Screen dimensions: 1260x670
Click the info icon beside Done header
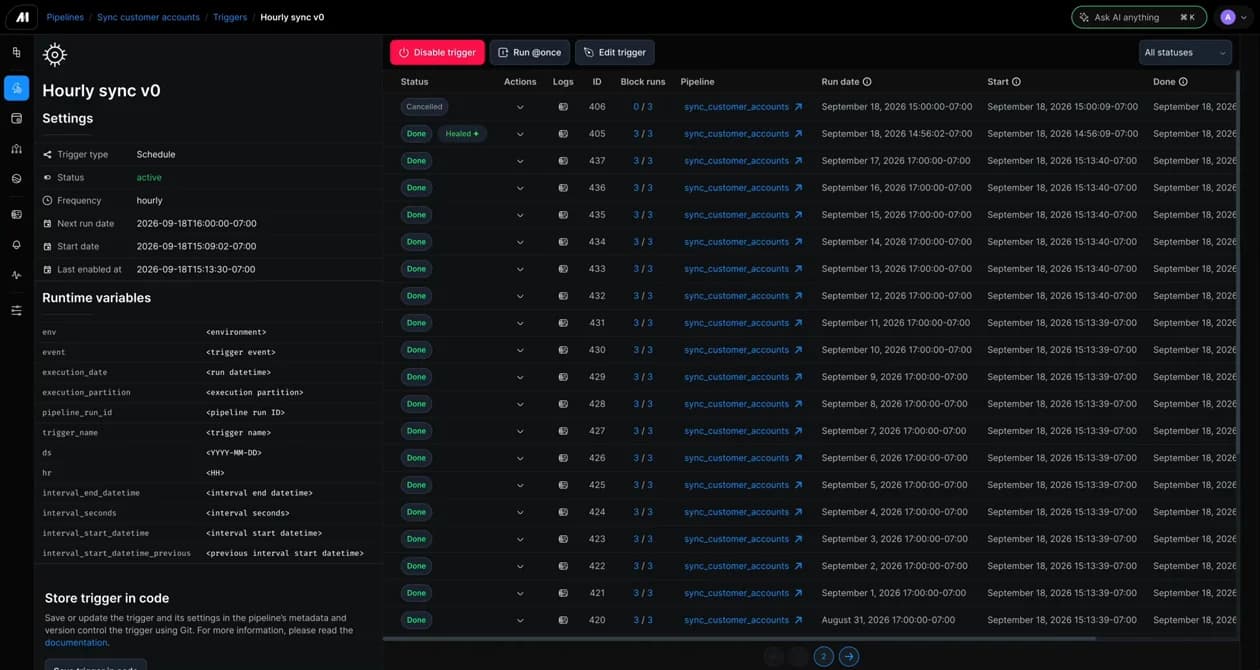coord(1183,82)
